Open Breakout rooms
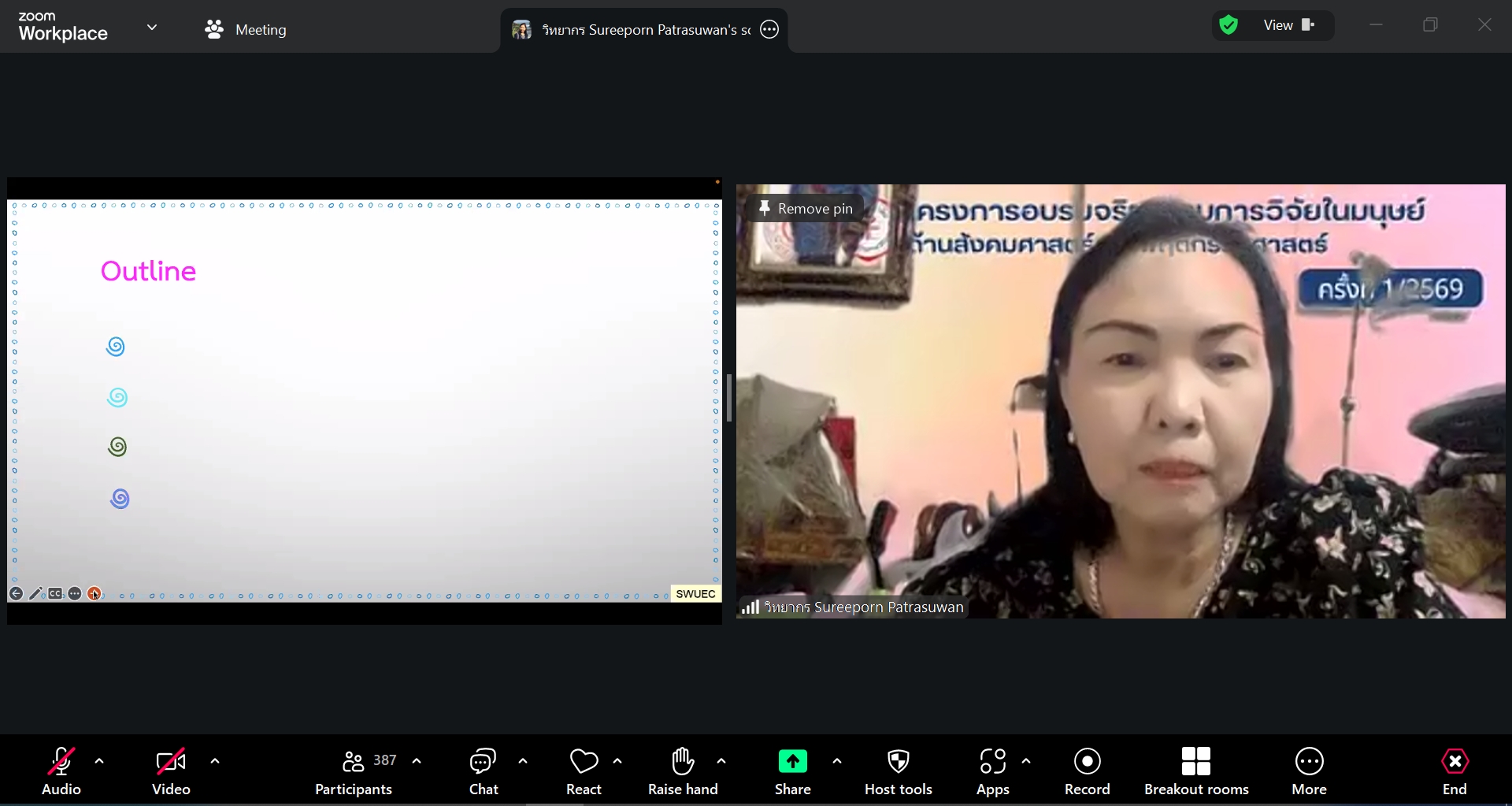 point(1195,771)
